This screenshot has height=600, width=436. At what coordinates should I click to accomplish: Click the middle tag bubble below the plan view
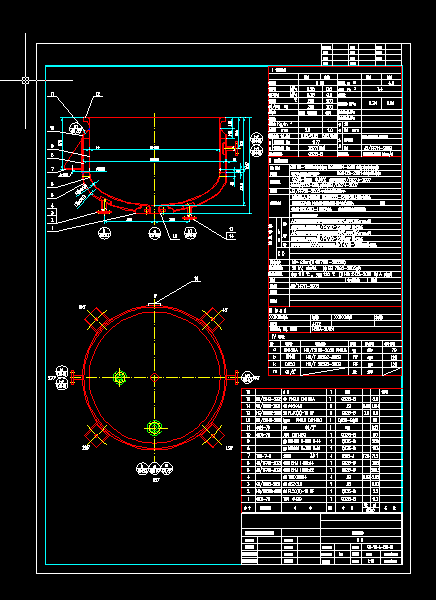click(x=155, y=468)
